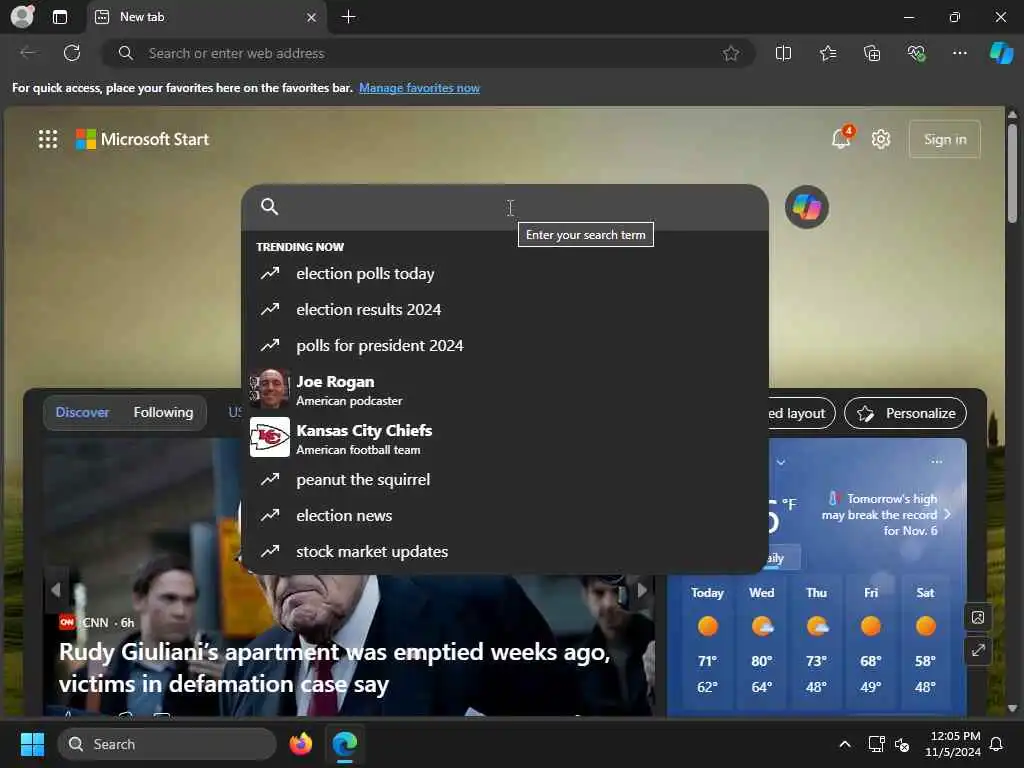
Task: Open weather card more options
Action: (936, 462)
